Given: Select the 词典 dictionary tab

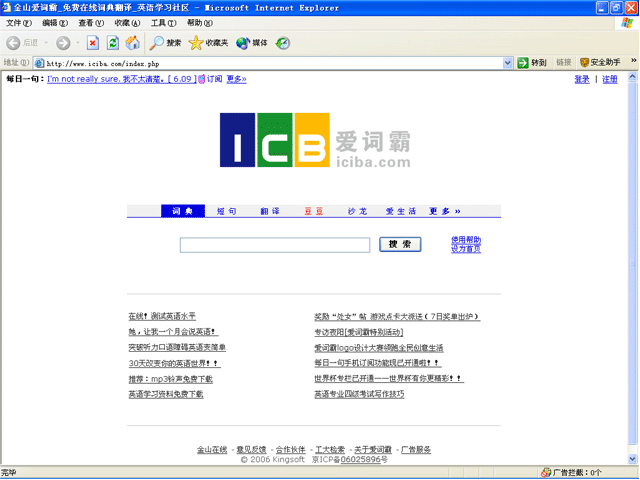Looking at the screenshot, I should click(182, 211).
